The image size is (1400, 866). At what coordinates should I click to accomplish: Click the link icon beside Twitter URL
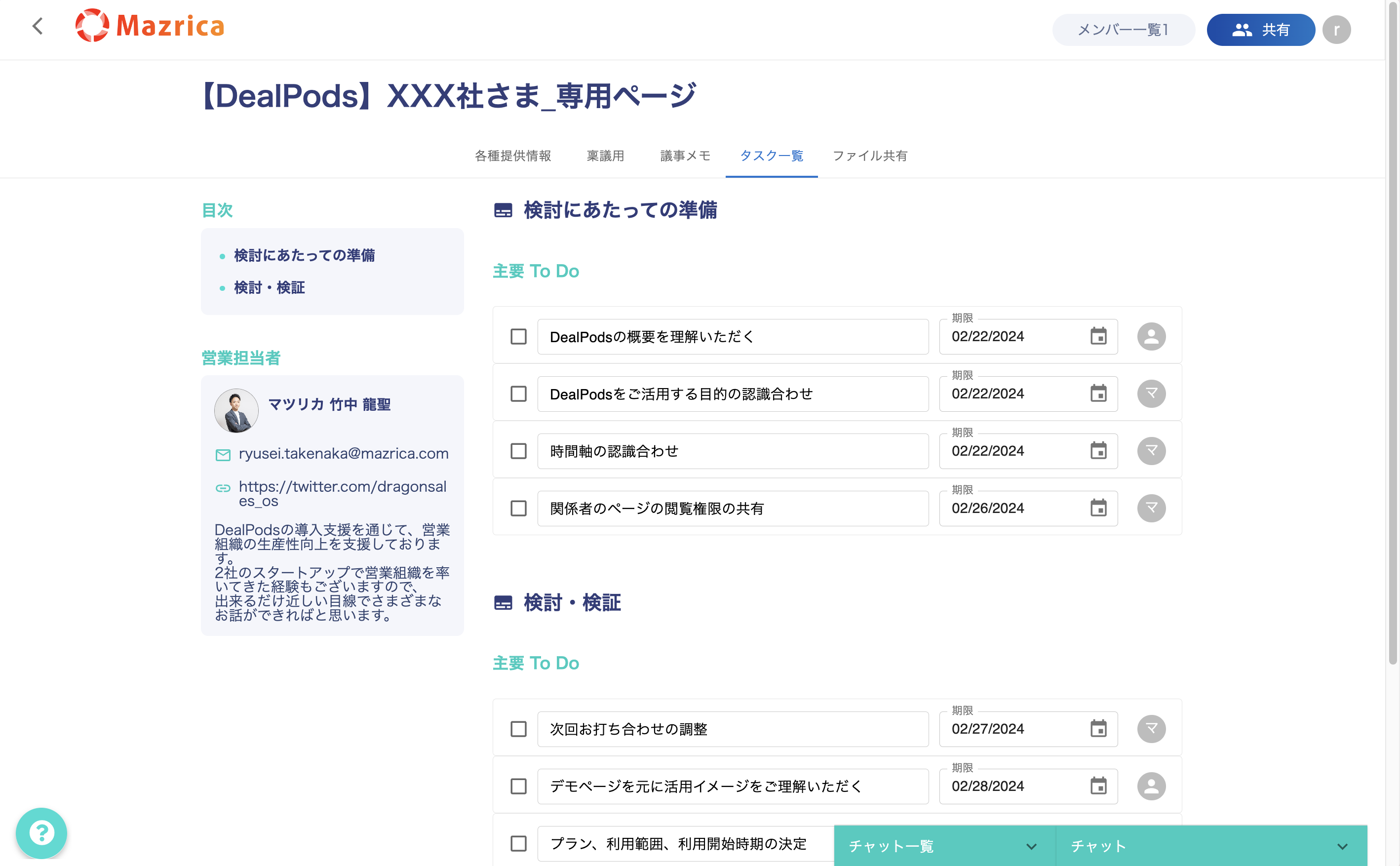tap(223, 488)
